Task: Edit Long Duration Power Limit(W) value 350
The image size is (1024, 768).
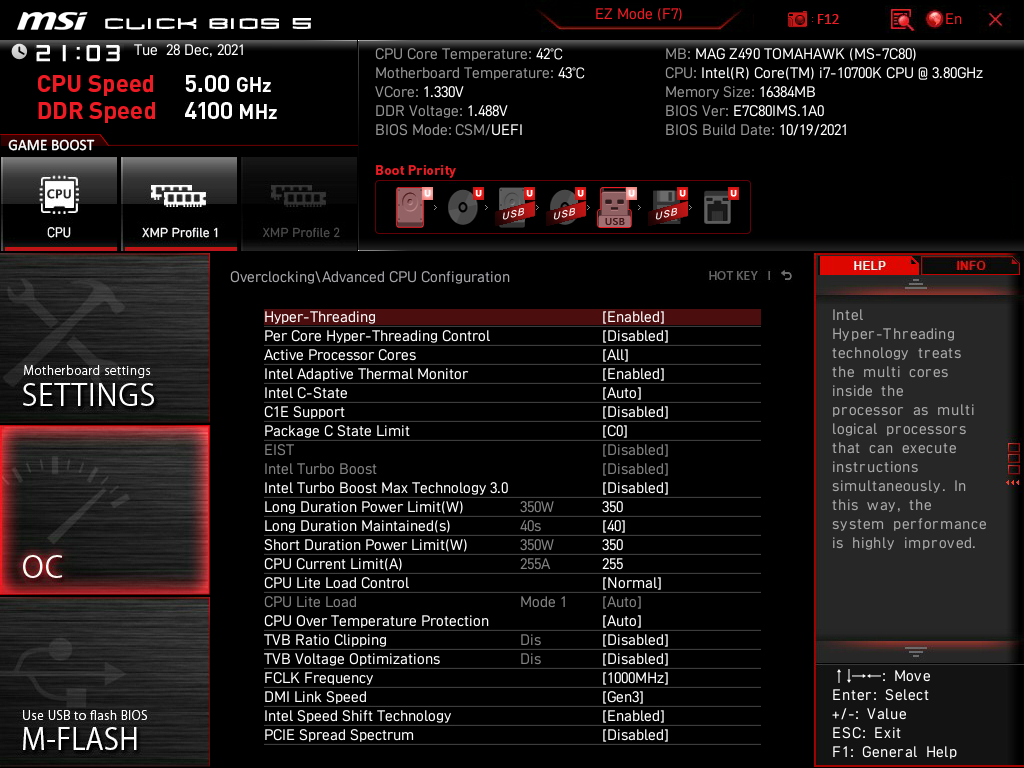Action: [x=512, y=507]
